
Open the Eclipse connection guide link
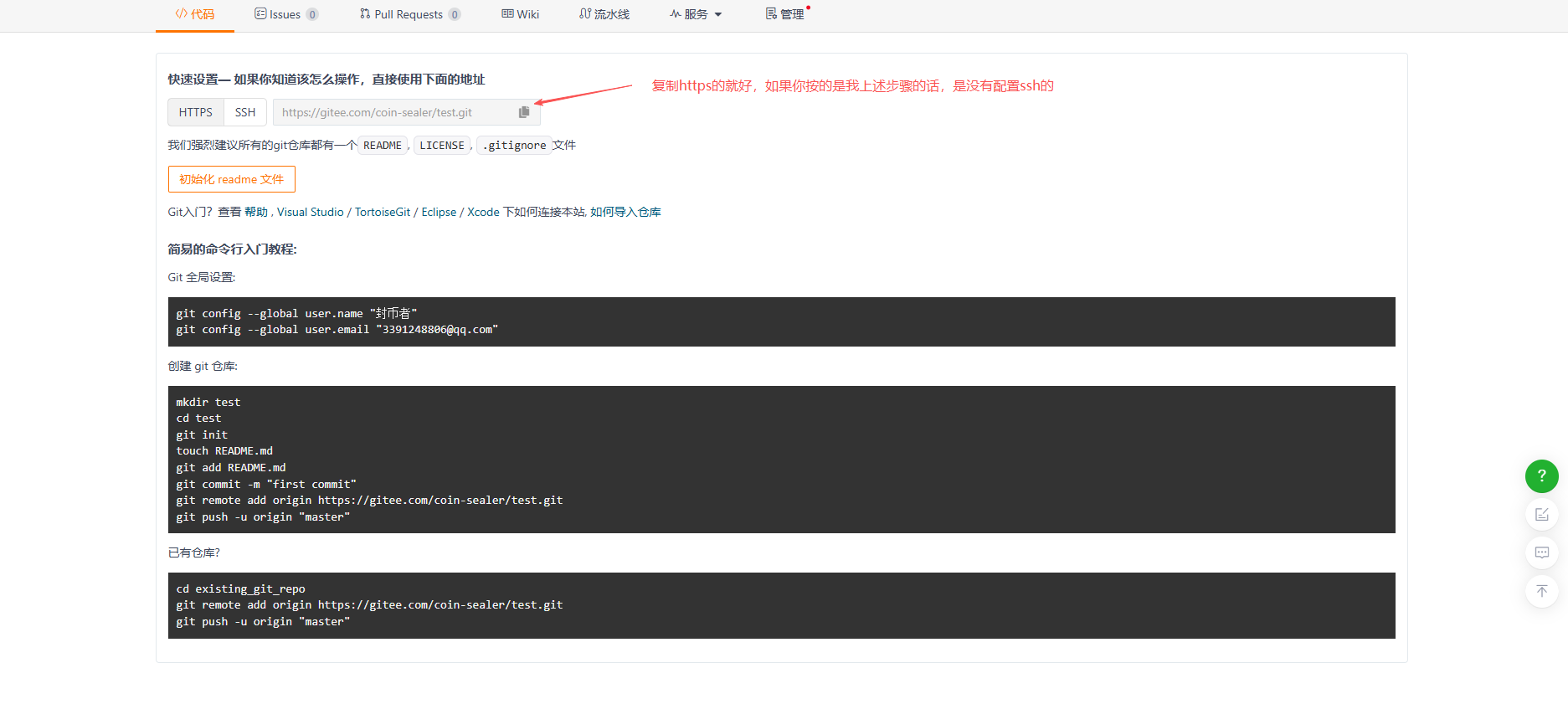(440, 212)
